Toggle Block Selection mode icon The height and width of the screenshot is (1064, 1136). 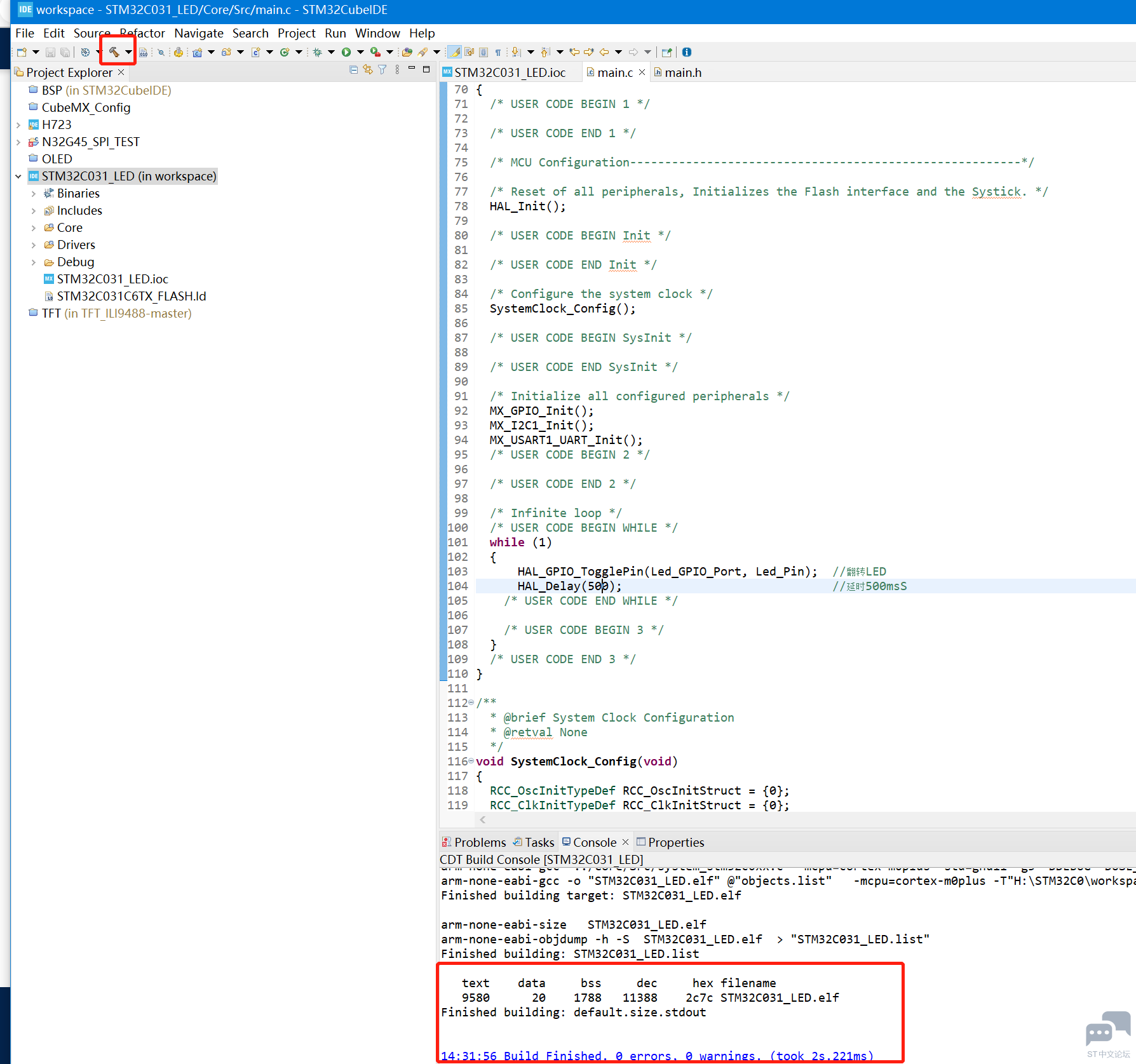pos(483,52)
